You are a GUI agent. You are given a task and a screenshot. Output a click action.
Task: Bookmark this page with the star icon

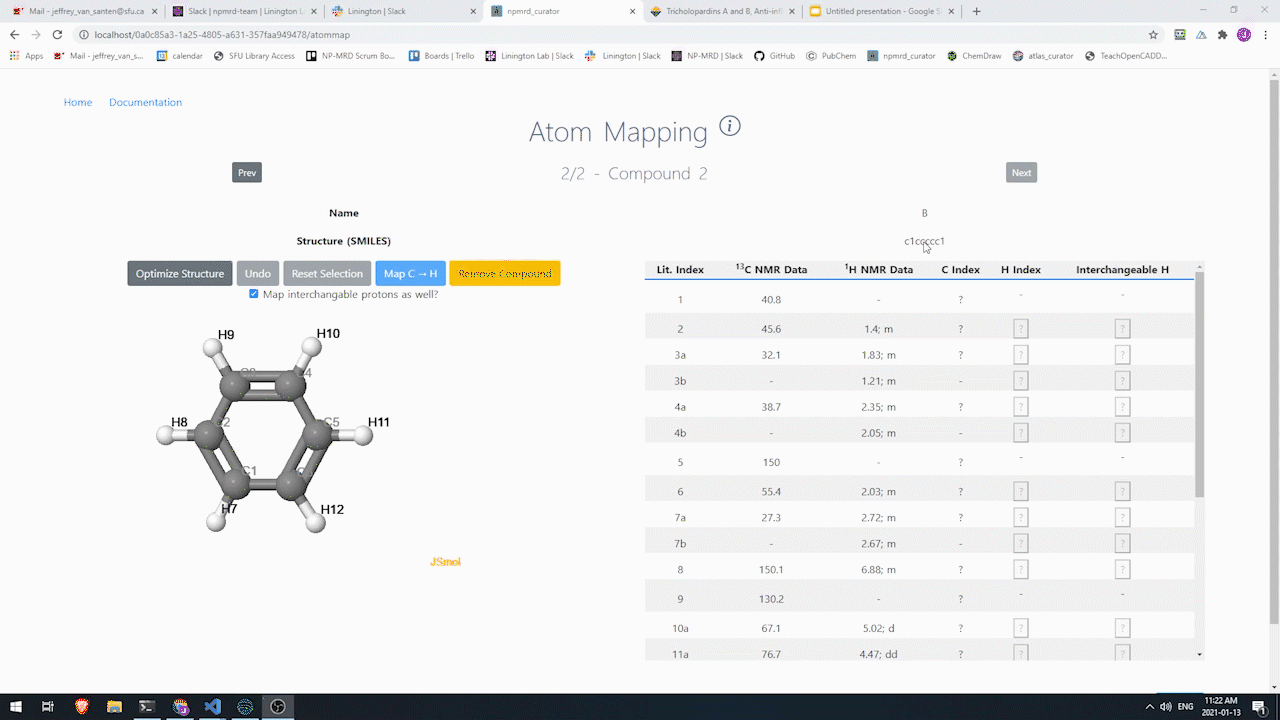[1153, 34]
